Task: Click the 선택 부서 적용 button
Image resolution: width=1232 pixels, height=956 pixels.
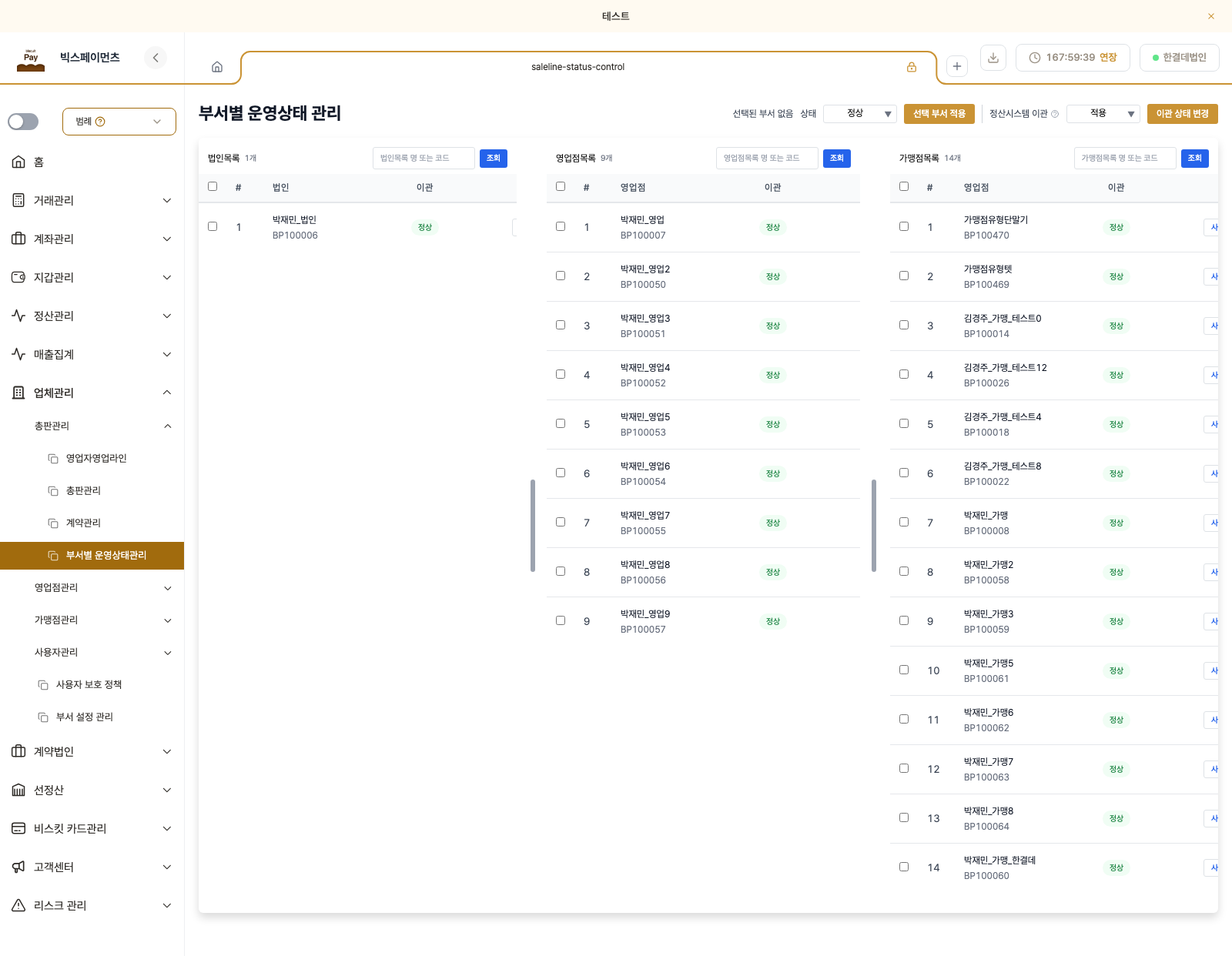Action: (939, 114)
